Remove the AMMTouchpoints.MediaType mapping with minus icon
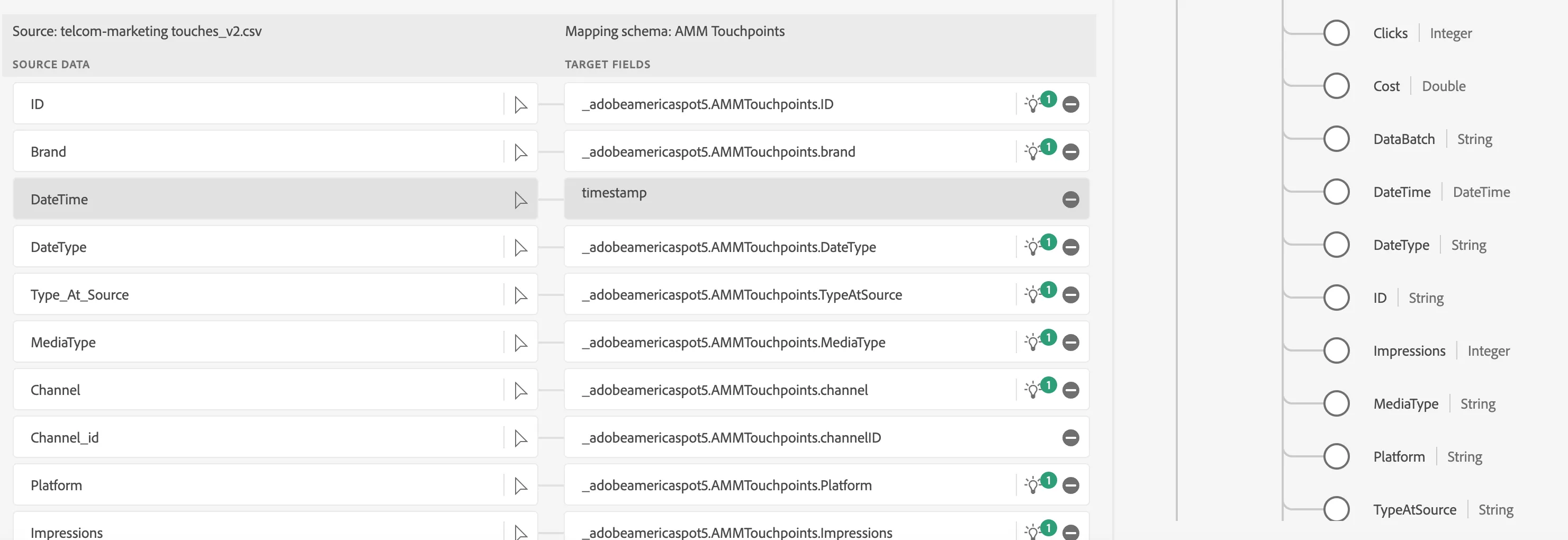This screenshot has height=540, width=1568. pos(1071,343)
